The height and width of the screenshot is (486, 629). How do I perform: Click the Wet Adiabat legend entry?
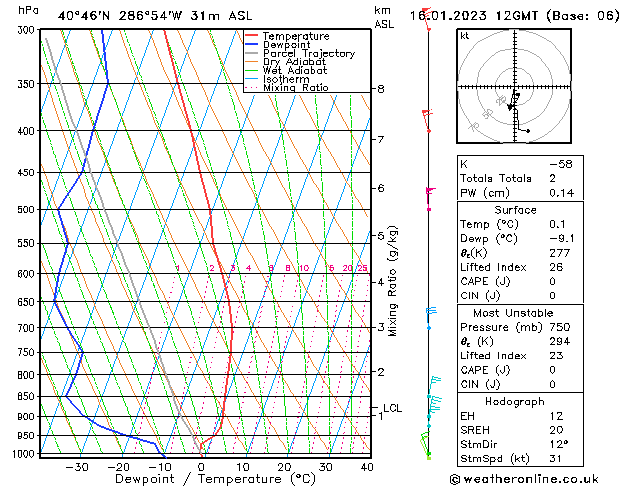(x=295, y=70)
